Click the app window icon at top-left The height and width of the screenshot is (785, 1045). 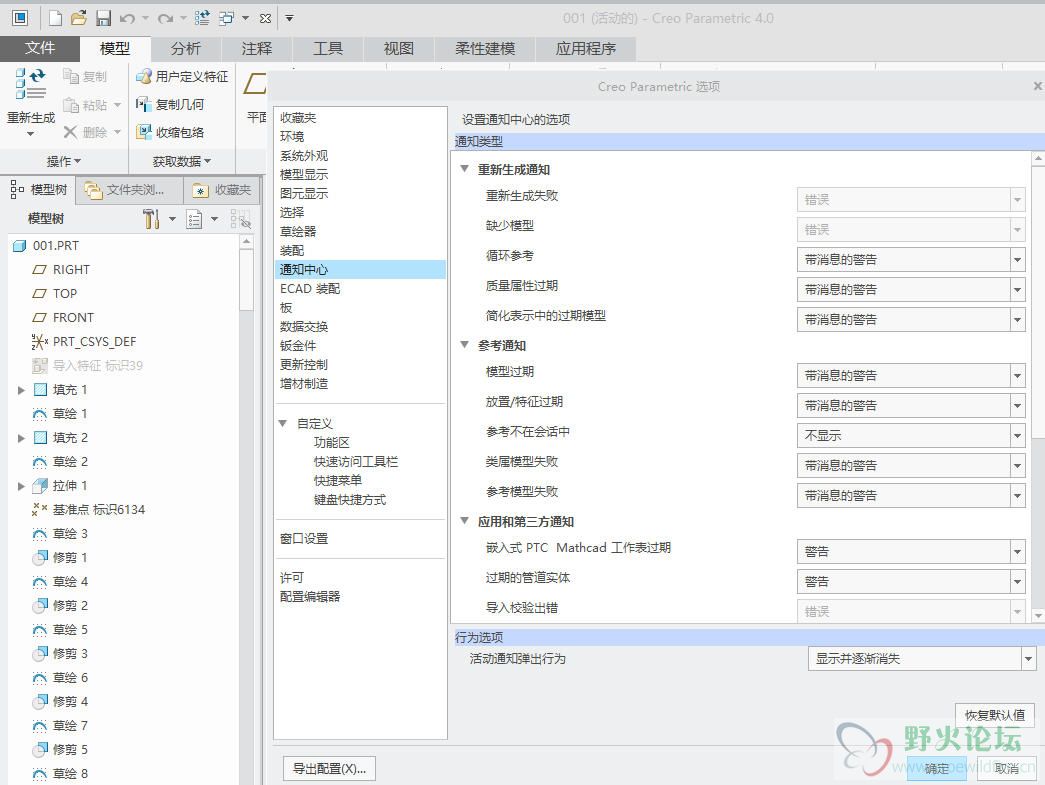tap(20, 18)
